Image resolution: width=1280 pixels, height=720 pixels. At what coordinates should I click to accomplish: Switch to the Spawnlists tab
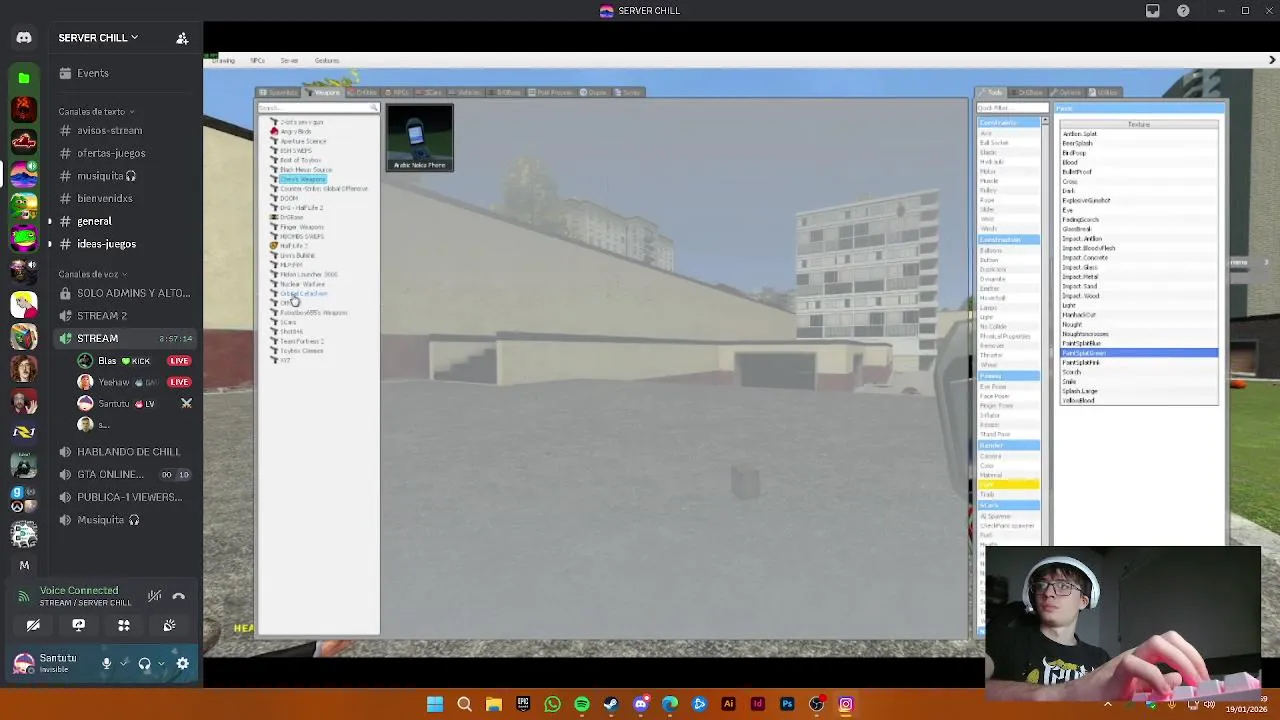[280, 92]
